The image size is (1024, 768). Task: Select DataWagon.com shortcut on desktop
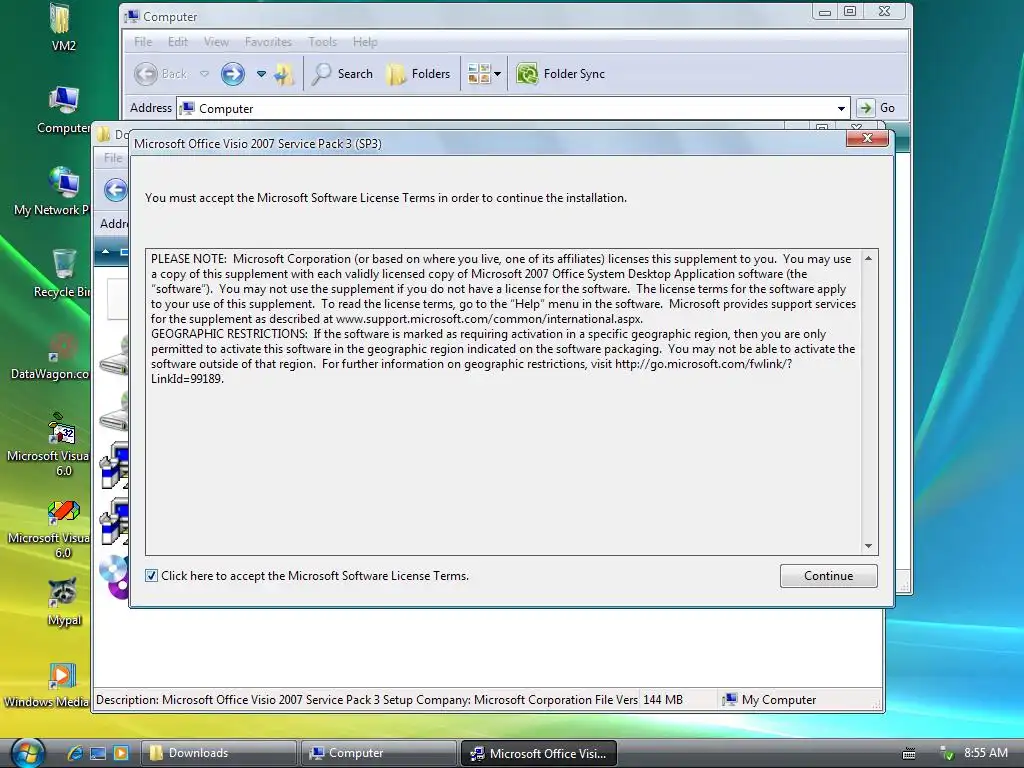[51, 356]
